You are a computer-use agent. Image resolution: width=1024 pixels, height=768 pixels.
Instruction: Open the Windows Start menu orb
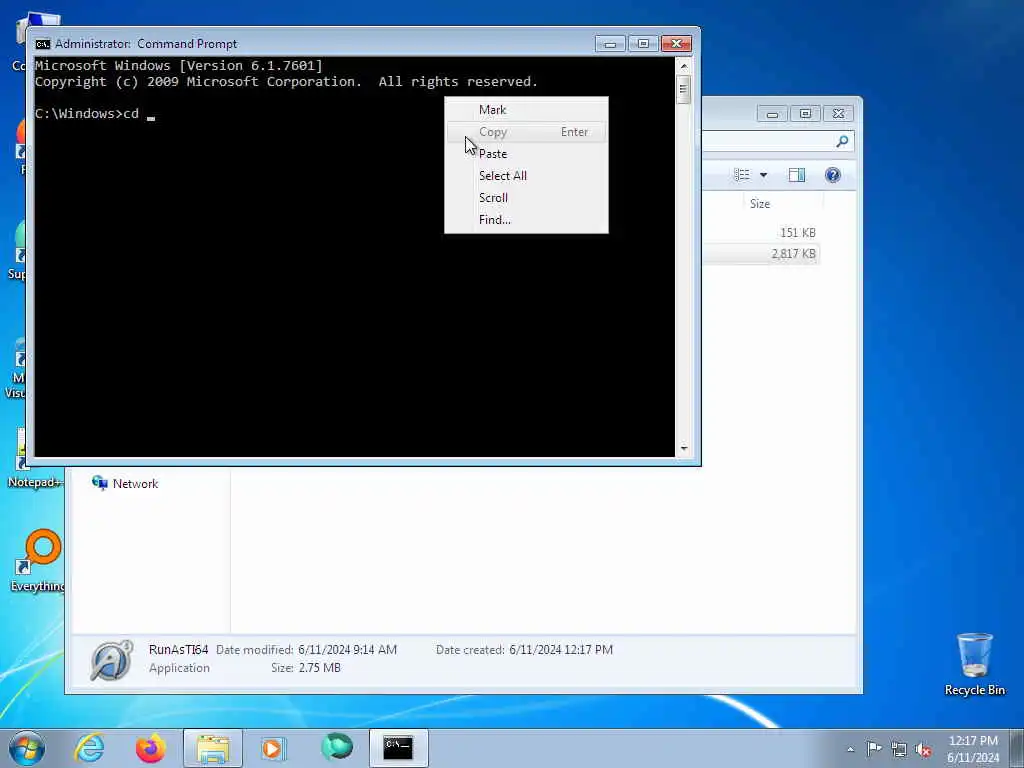pyautogui.click(x=27, y=748)
